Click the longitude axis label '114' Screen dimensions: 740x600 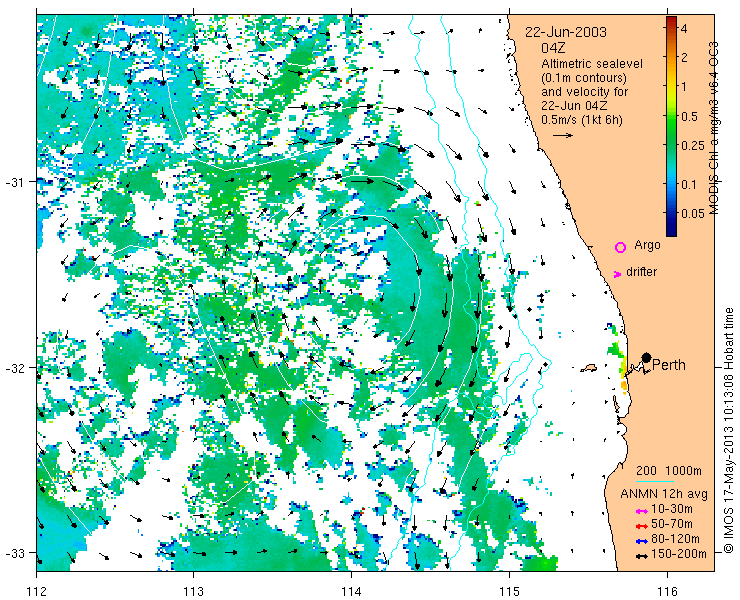[351, 591]
